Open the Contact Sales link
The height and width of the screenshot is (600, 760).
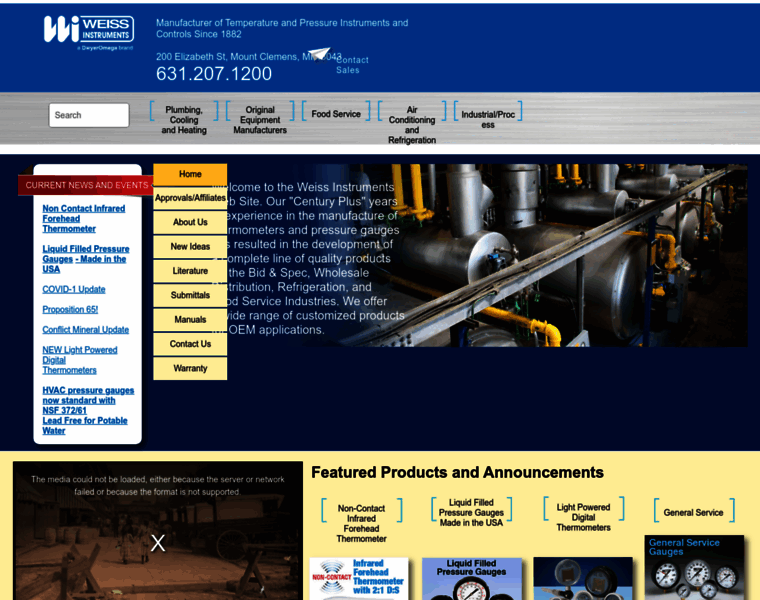coord(352,65)
